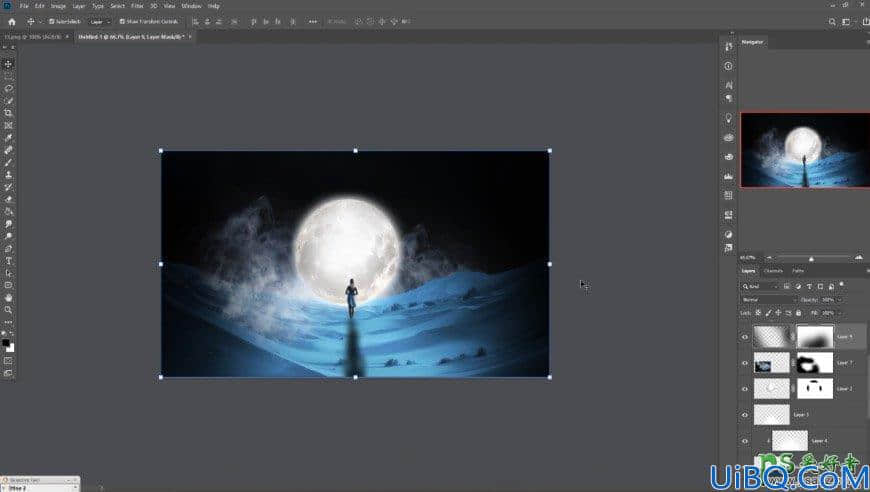This screenshot has height=492, width=870.
Task: Click the Navigator zoom percentage field
Action: click(749, 257)
